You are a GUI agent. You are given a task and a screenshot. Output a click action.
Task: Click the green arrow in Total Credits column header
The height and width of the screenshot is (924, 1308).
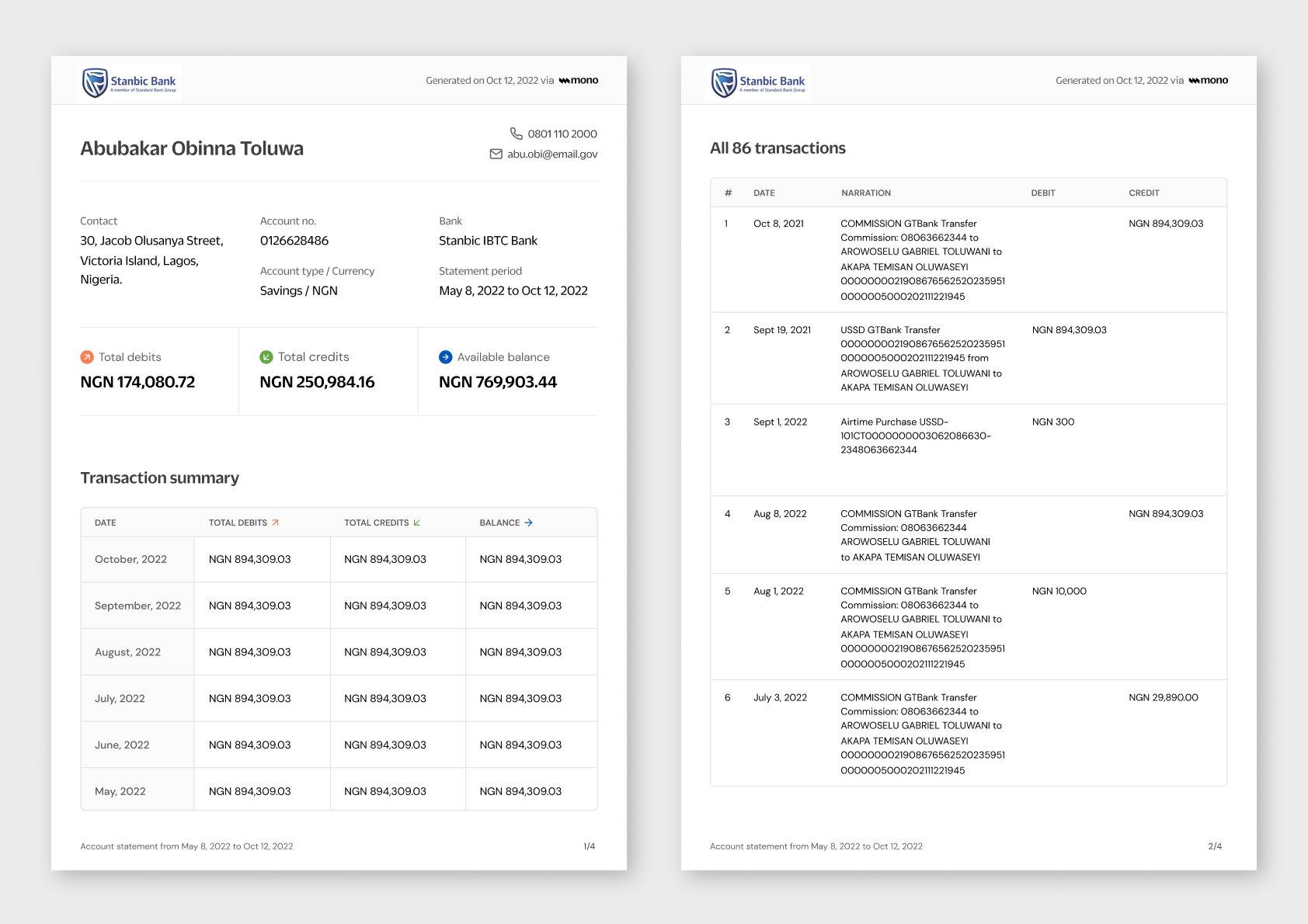click(x=417, y=523)
